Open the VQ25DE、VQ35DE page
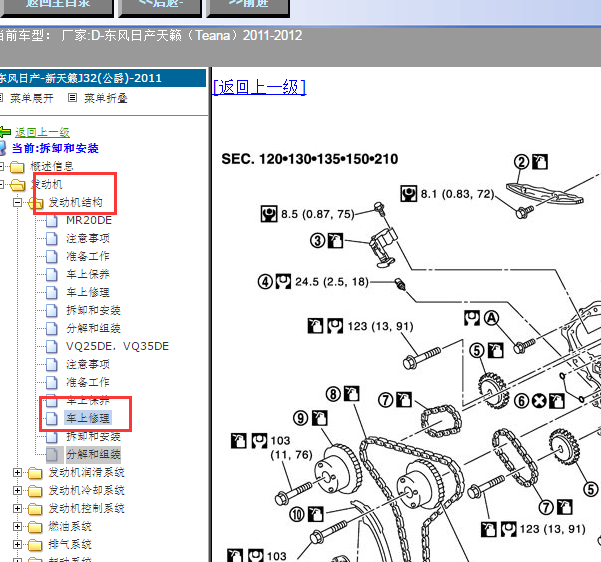601x562 pixels. [x=117, y=346]
